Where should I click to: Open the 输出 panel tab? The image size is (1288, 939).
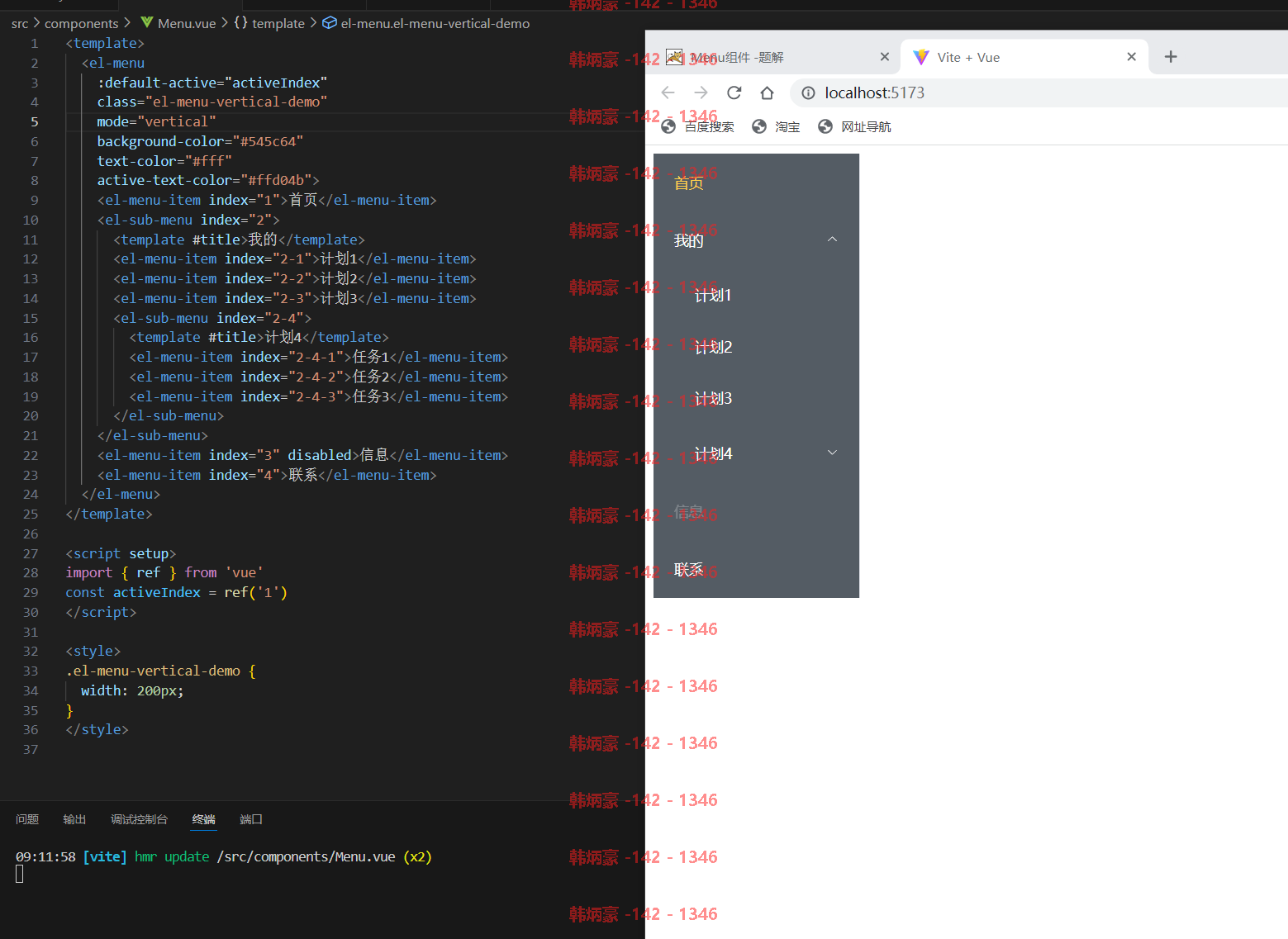pos(74,819)
